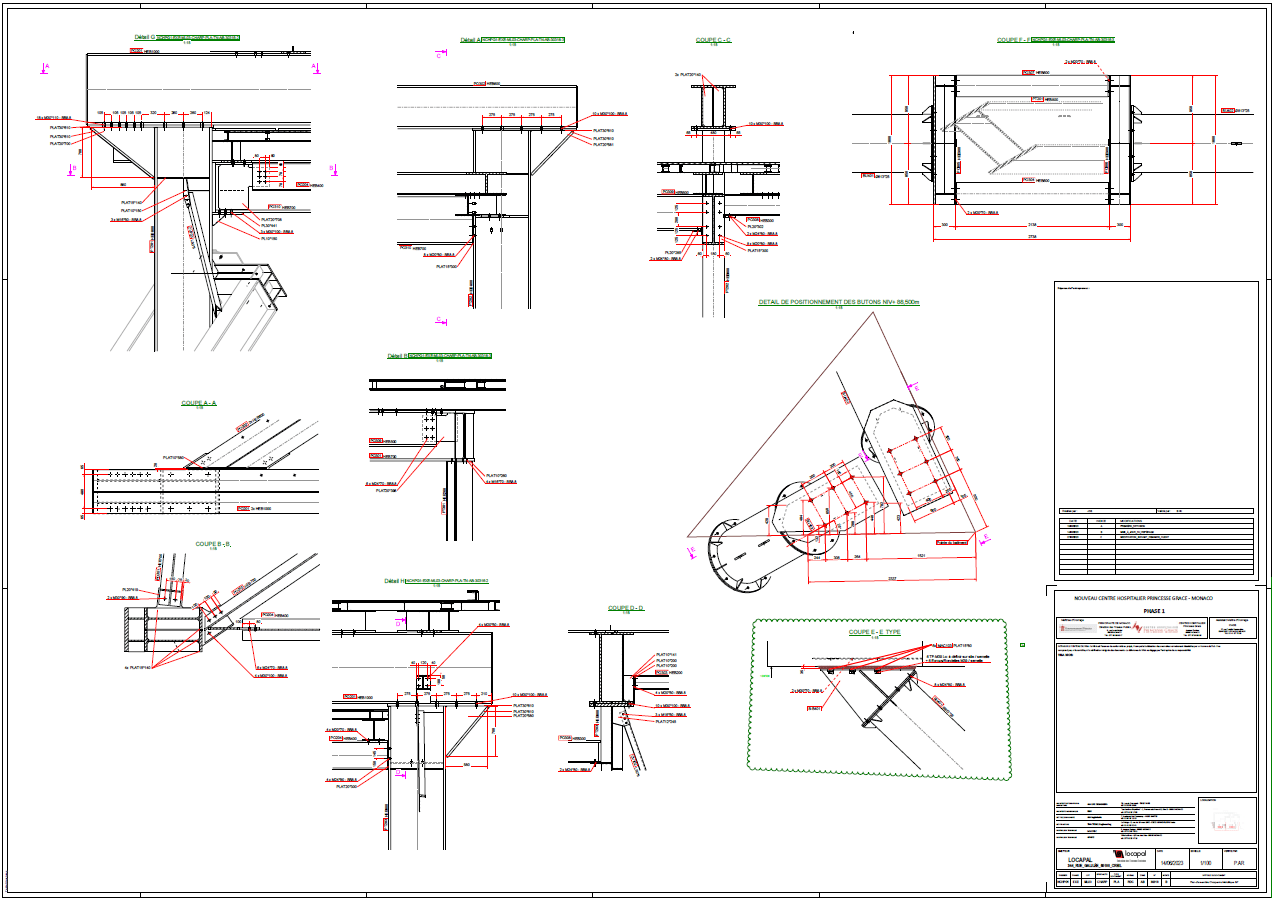The image size is (1275, 898).
Task: Click the COUPE B - B view title
Action: [x=214, y=544]
